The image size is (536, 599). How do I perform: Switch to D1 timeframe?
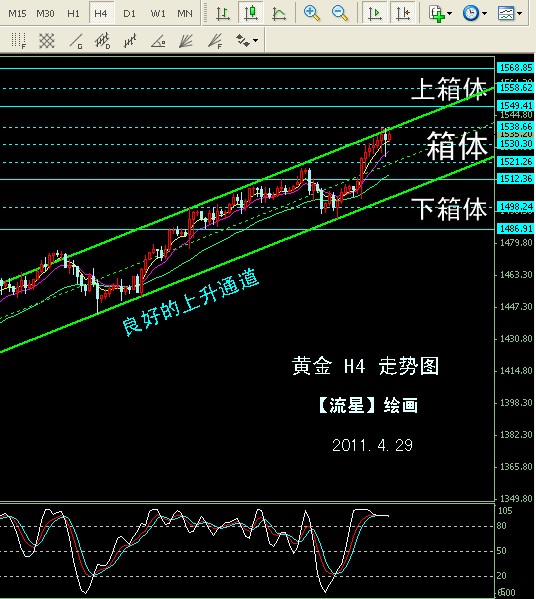coord(129,14)
